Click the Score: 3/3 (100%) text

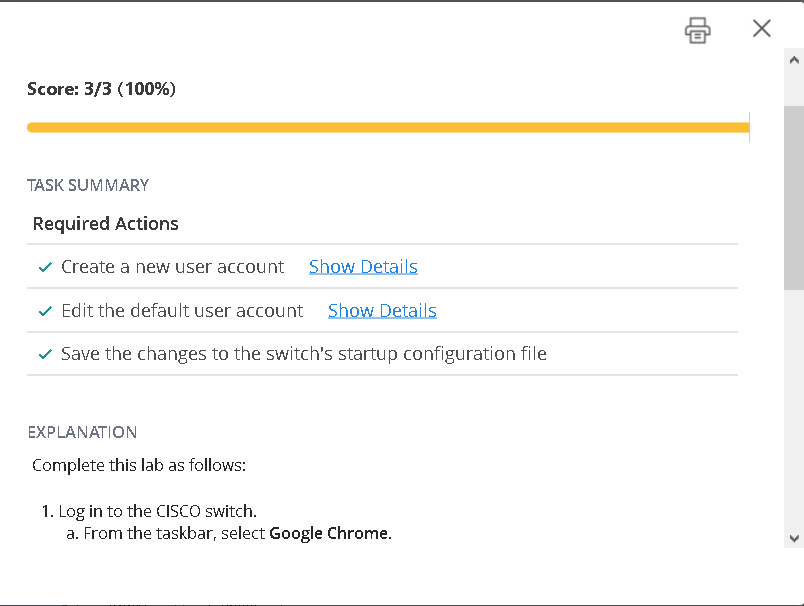[101, 89]
